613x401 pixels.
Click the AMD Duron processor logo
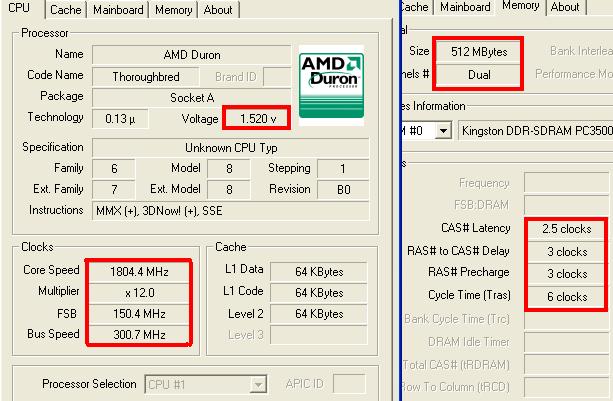(332, 85)
